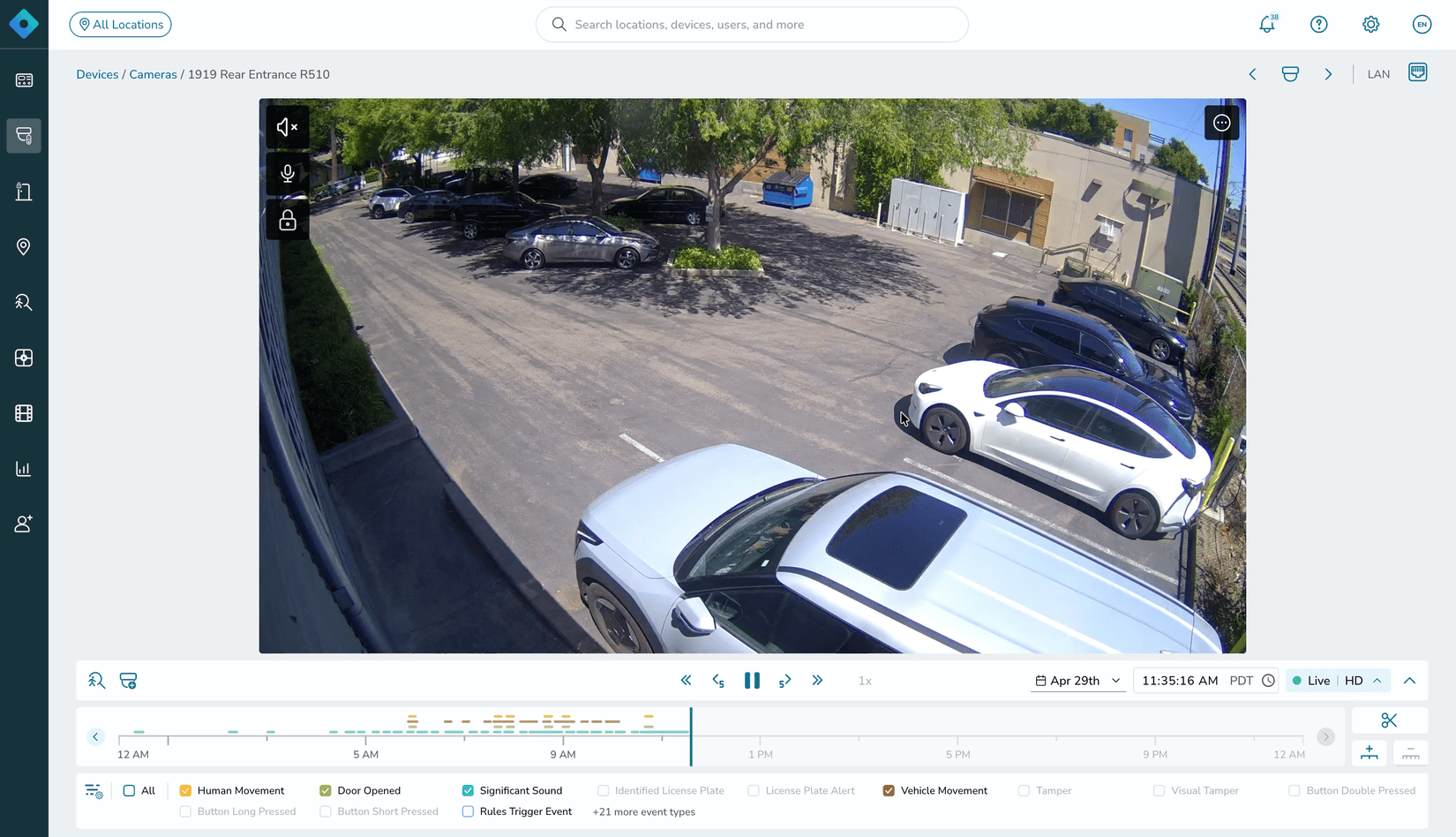
Task: Fast forward with double right arrows
Action: tap(817, 681)
